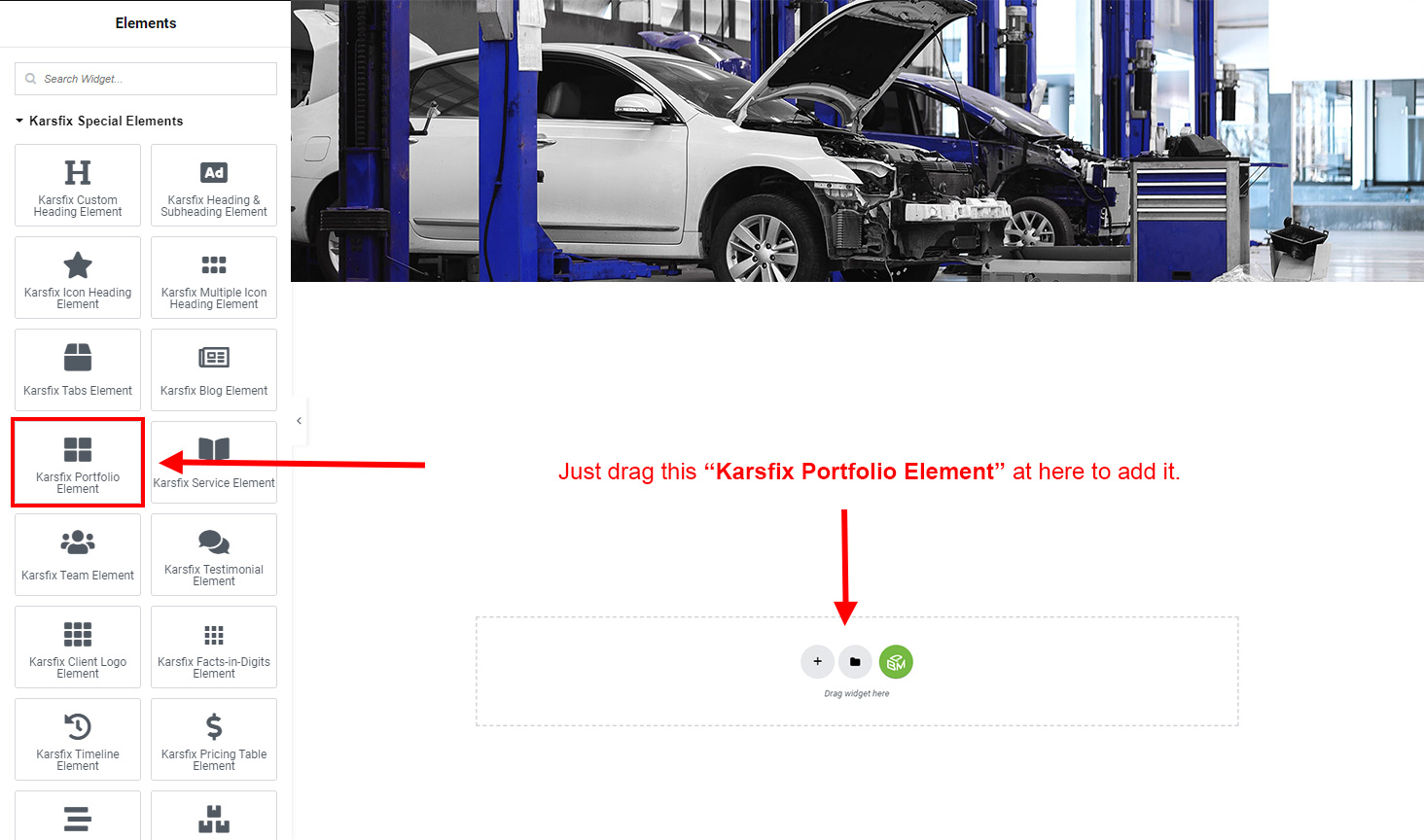This screenshot has width=1424, height=840.
Task: Select the Karsfix Custom Heading Element widget
Action: pyautogui.click(x=78, y=185)
